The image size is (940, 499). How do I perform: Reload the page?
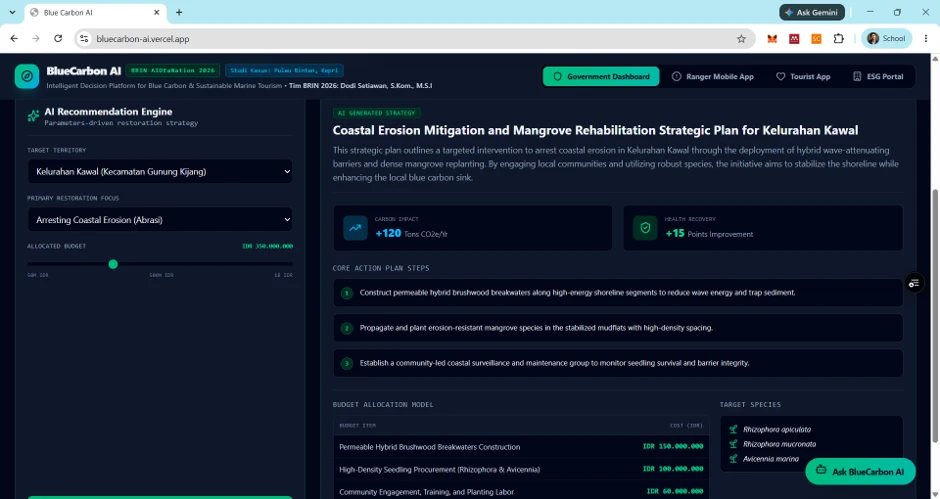coord(58,38)
